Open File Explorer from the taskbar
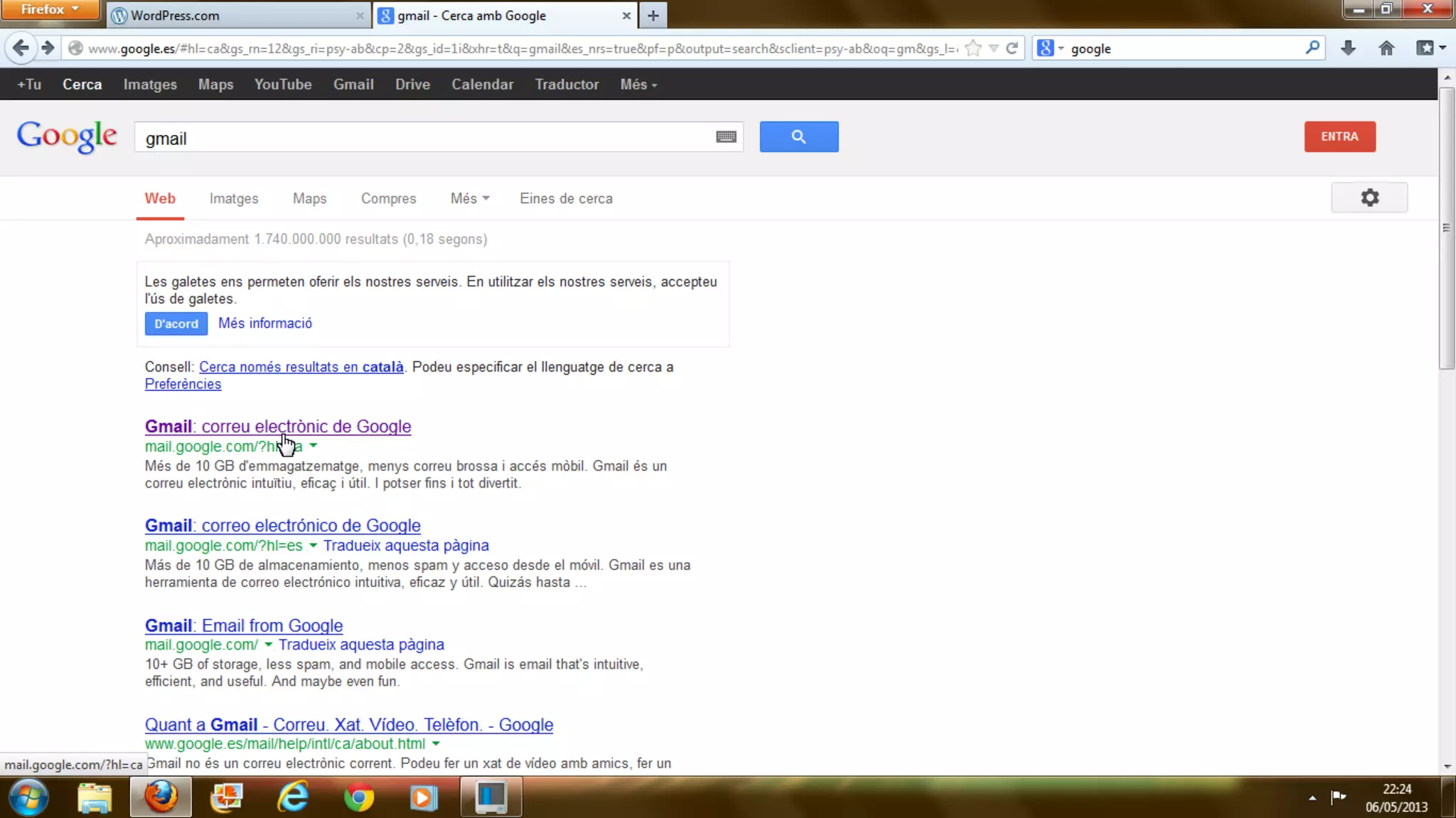Image resolution: width=1456 pixels, height=818 pixels. pos(95,797)
